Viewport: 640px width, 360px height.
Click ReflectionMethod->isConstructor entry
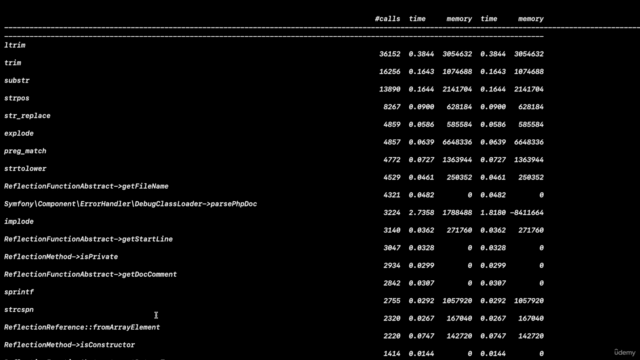coord(69,345)
